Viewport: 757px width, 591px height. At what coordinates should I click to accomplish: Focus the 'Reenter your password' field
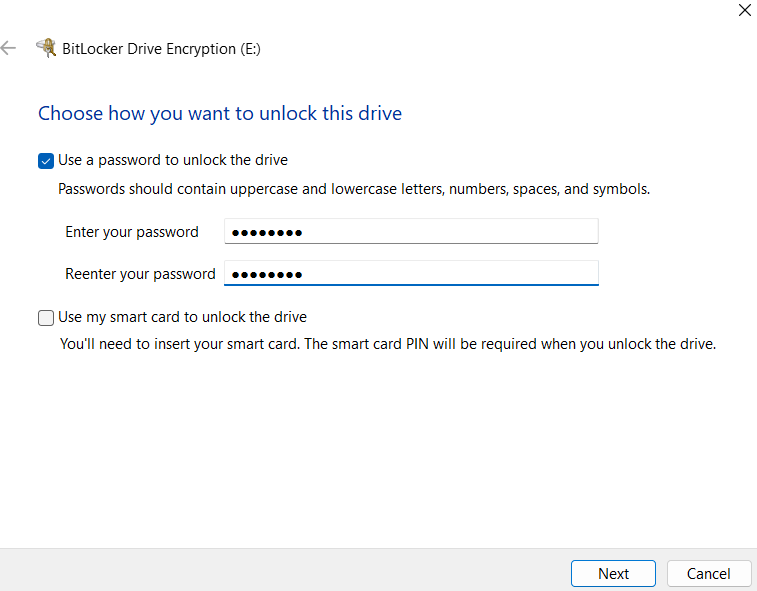(411, 273)
